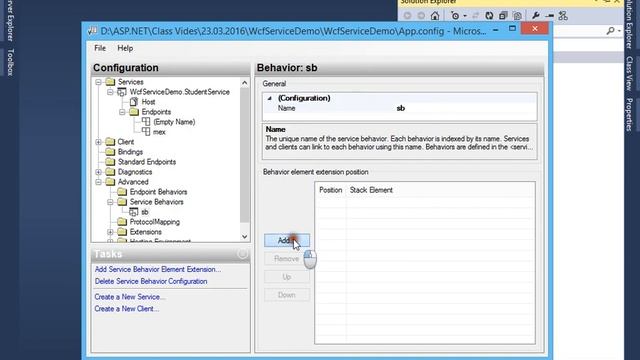Click the configuration tree scrollbar down arrow
The image size is (640, 360).
click(x=244, y=236)
